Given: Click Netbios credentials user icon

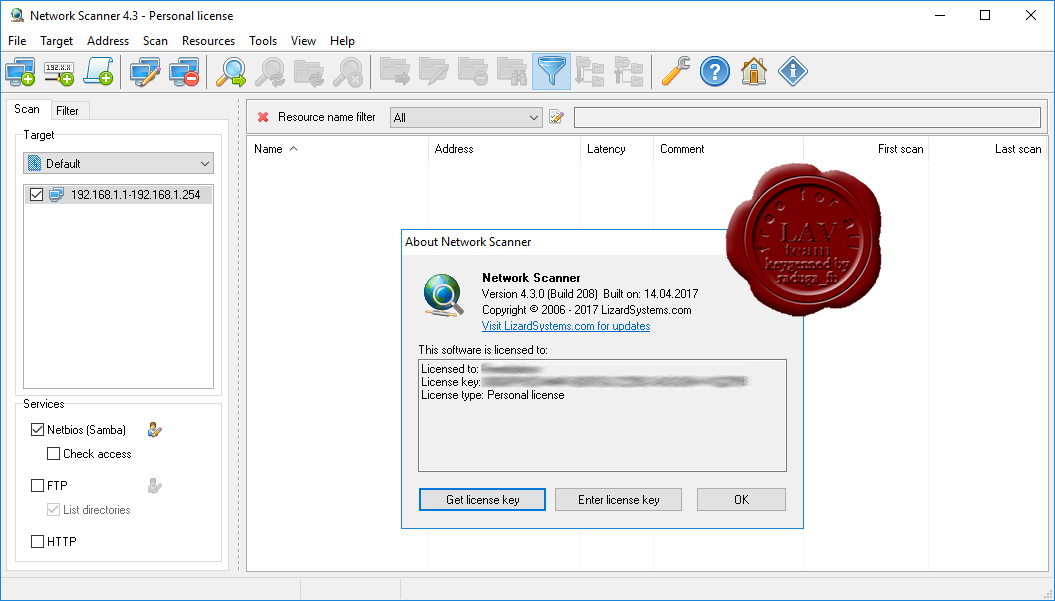Looking at the screenshot, I should (155, 429).
